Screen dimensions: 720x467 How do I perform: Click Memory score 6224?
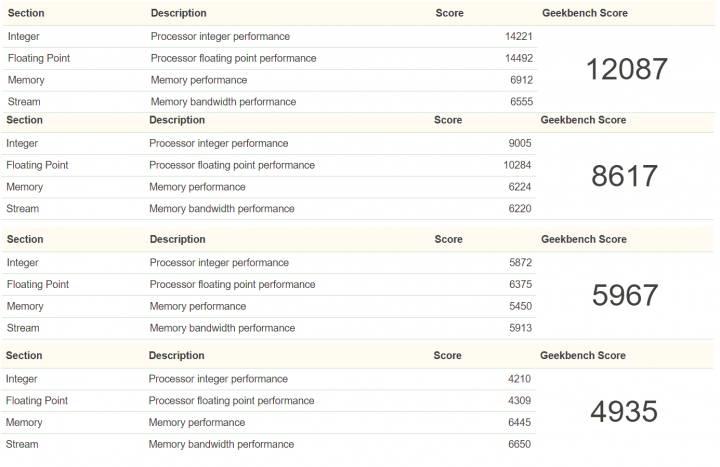coord(520,187)
